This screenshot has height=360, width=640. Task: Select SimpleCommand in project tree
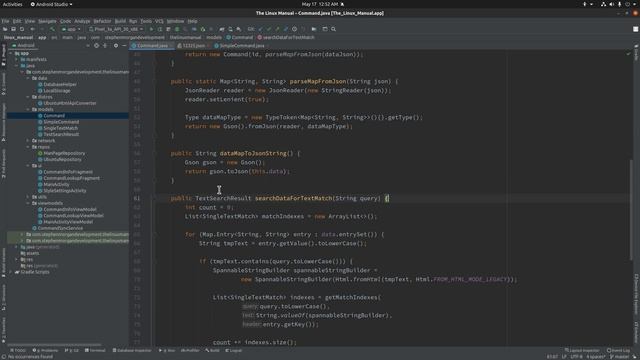[x=61, y=122]
